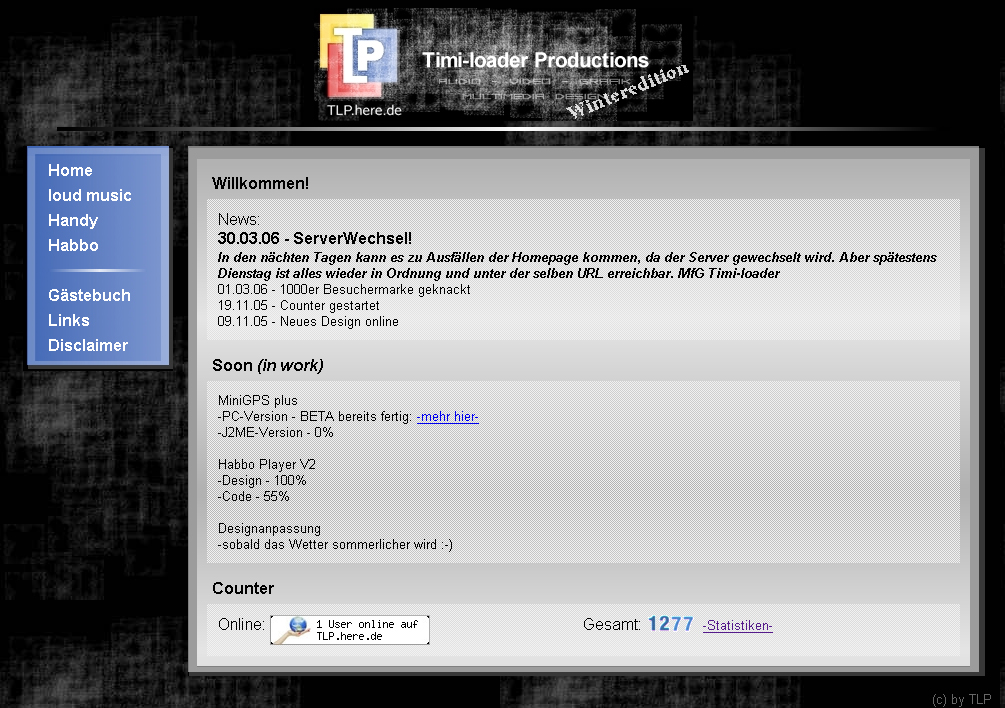Click the 'Counter' section heading
The image size is (1005, 708).
point(243,588)
